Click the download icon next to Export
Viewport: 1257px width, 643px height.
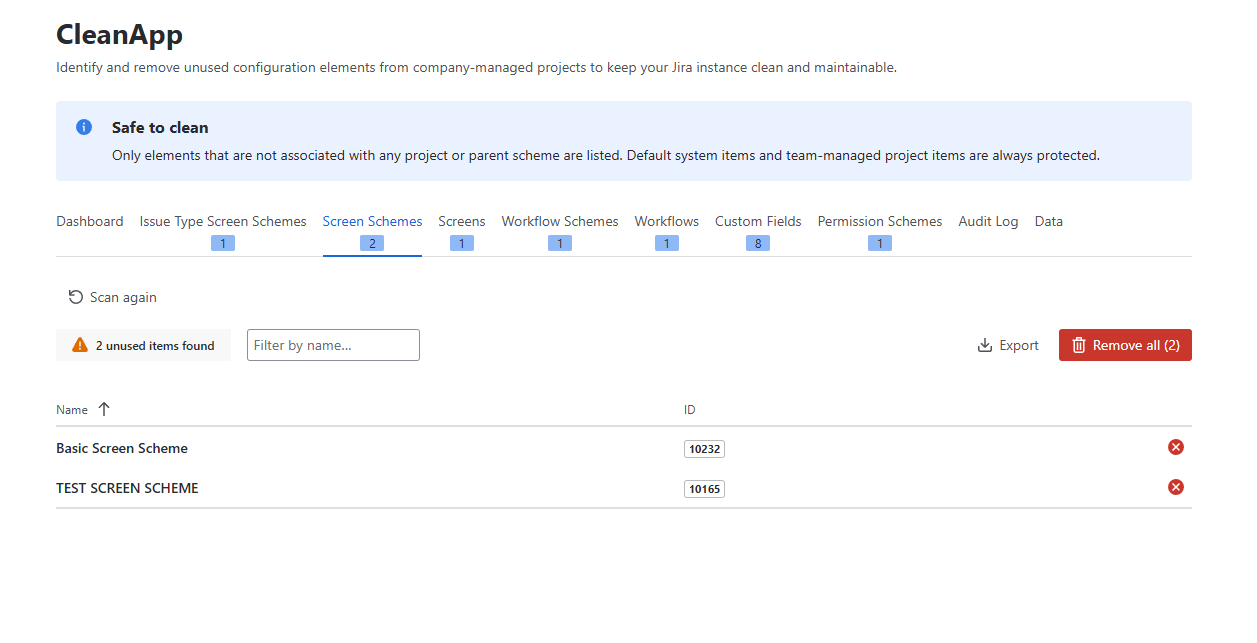tap(982, 344)
